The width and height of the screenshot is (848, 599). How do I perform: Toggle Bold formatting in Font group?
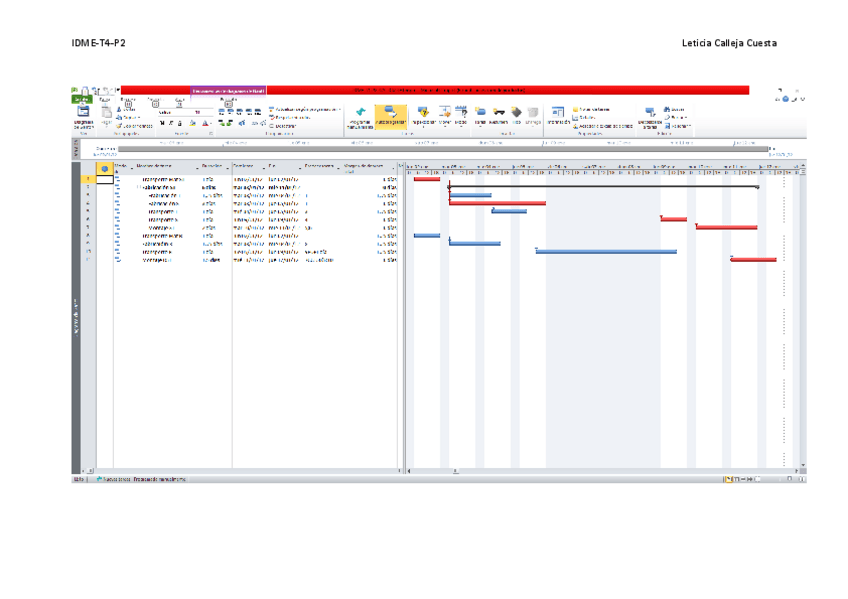tap(163, 124)
